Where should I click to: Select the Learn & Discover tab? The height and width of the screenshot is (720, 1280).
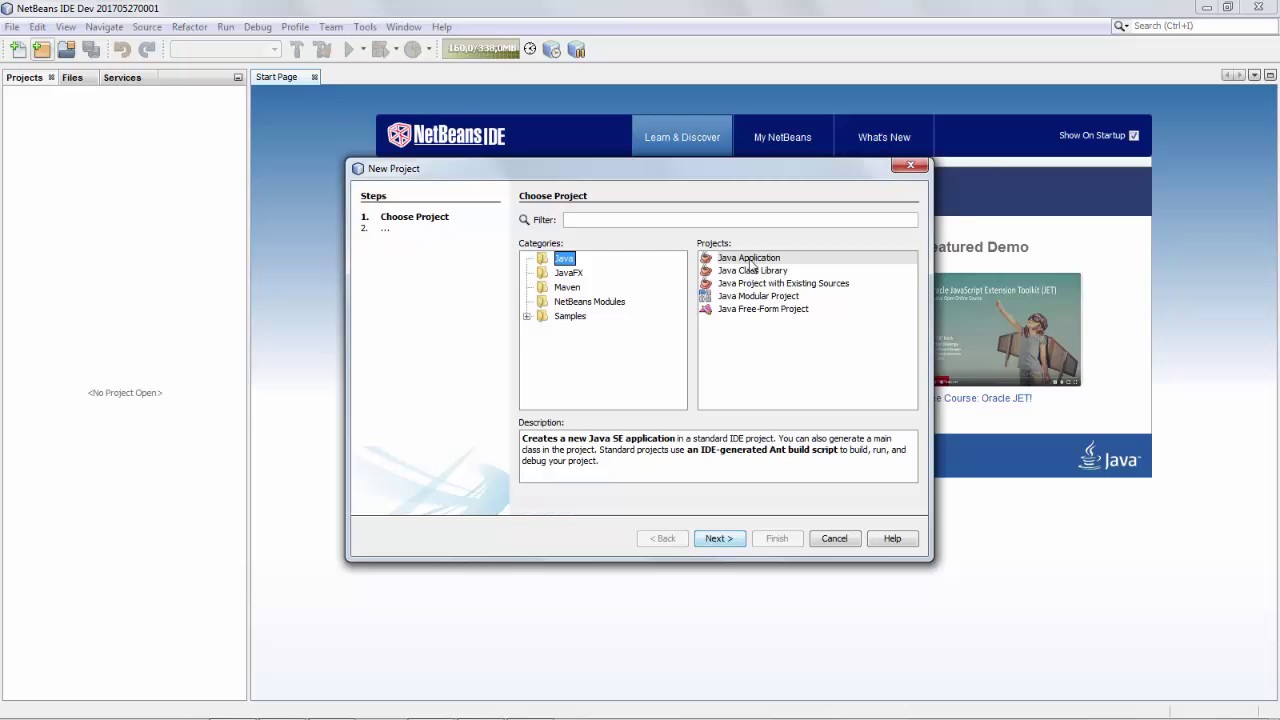682,137
